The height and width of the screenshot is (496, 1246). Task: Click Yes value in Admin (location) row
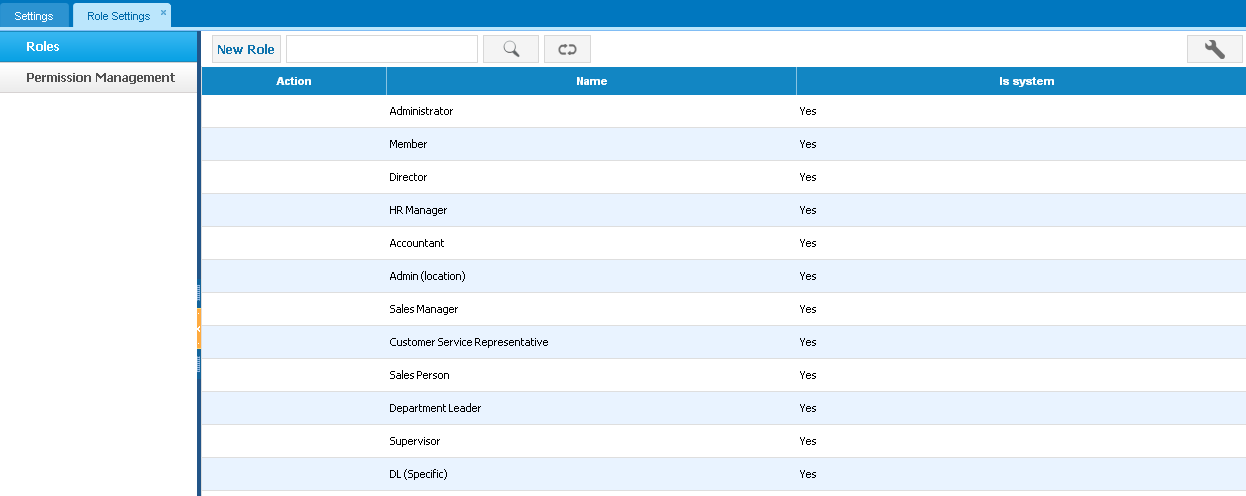[808, 276]
